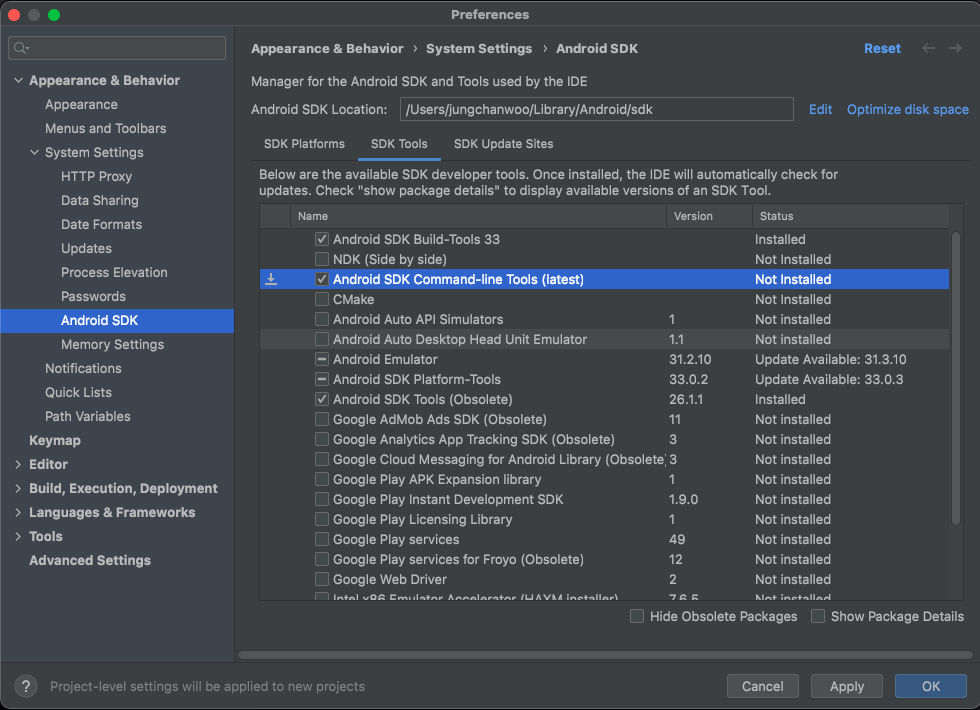
Task: Open Appearance settings page
Action: coord(81,104)
